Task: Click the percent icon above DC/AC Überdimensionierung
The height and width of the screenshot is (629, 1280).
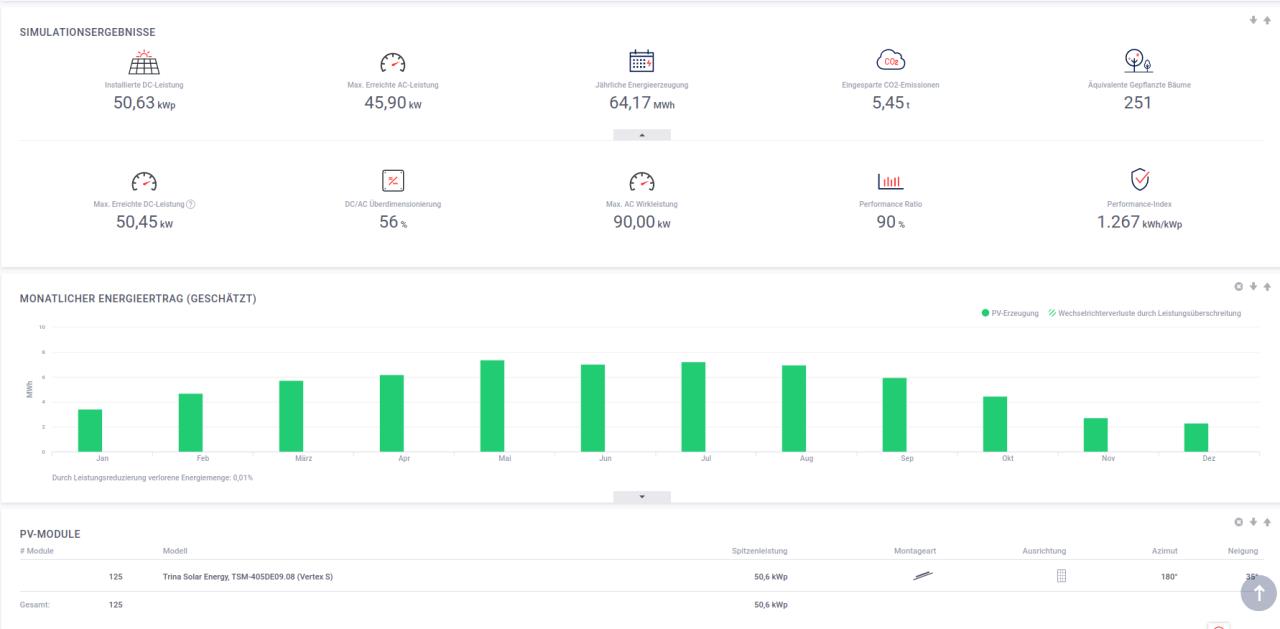Action: pyautogui.click(x=393, y=180)
